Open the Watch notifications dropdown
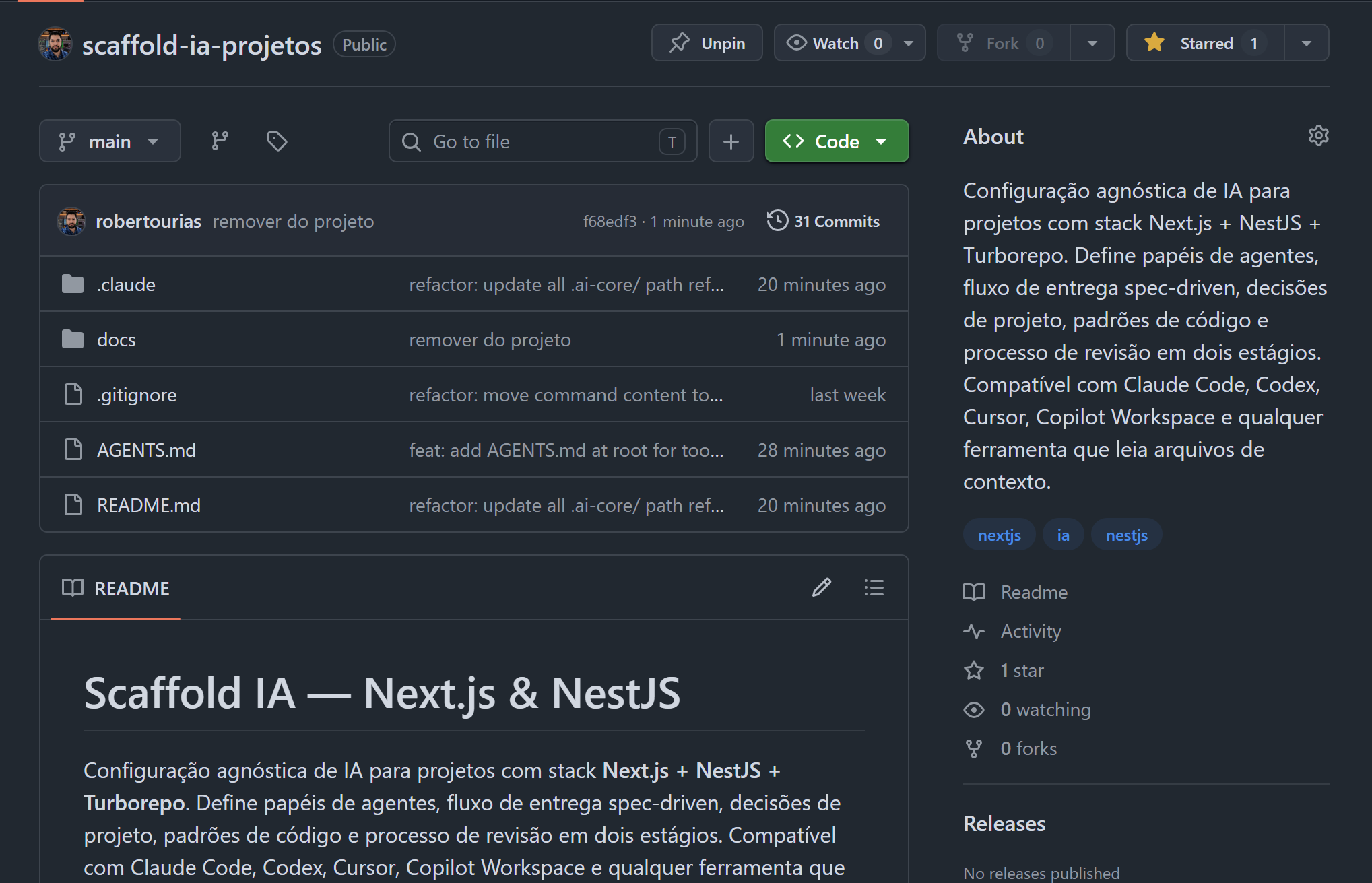The image size is (1372, 883). tap(850, 43)
